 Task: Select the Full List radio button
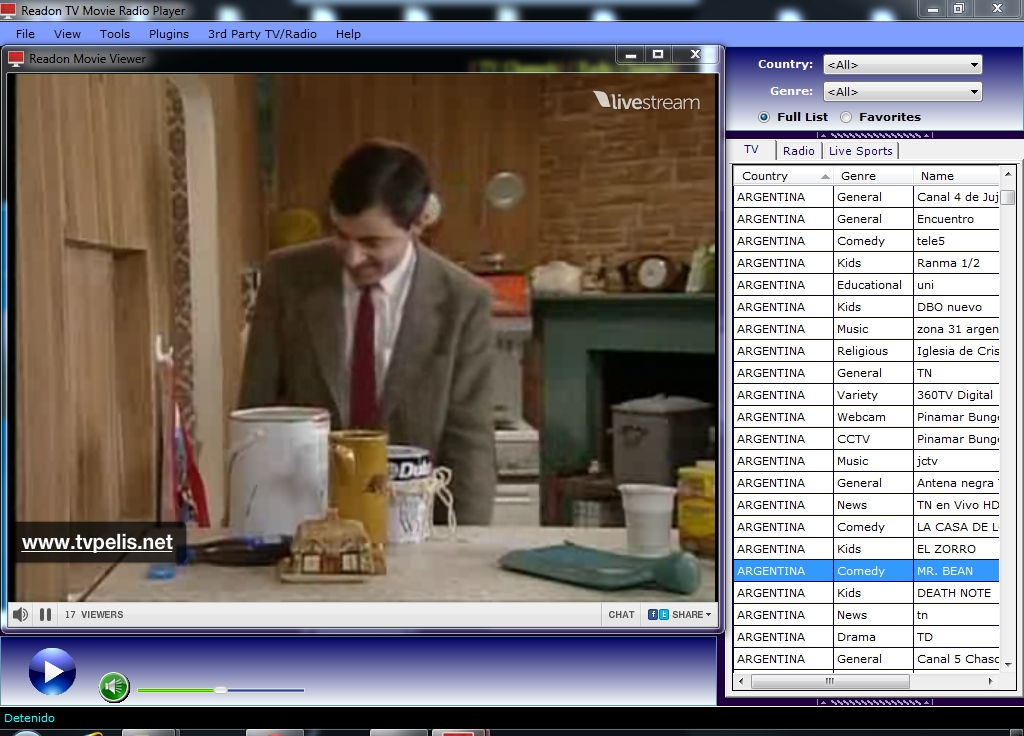[763, 117]
